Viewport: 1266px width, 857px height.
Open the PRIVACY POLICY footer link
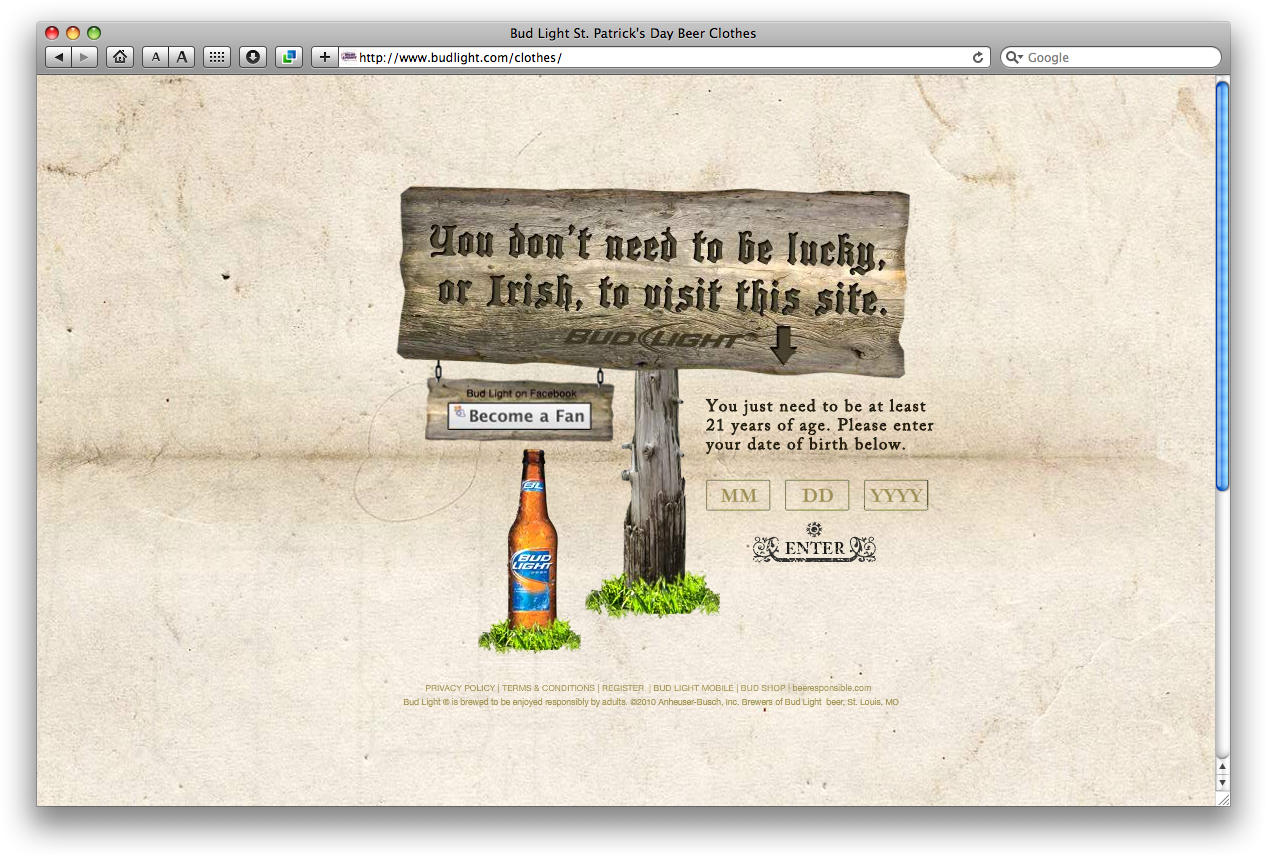click(460, 688)
